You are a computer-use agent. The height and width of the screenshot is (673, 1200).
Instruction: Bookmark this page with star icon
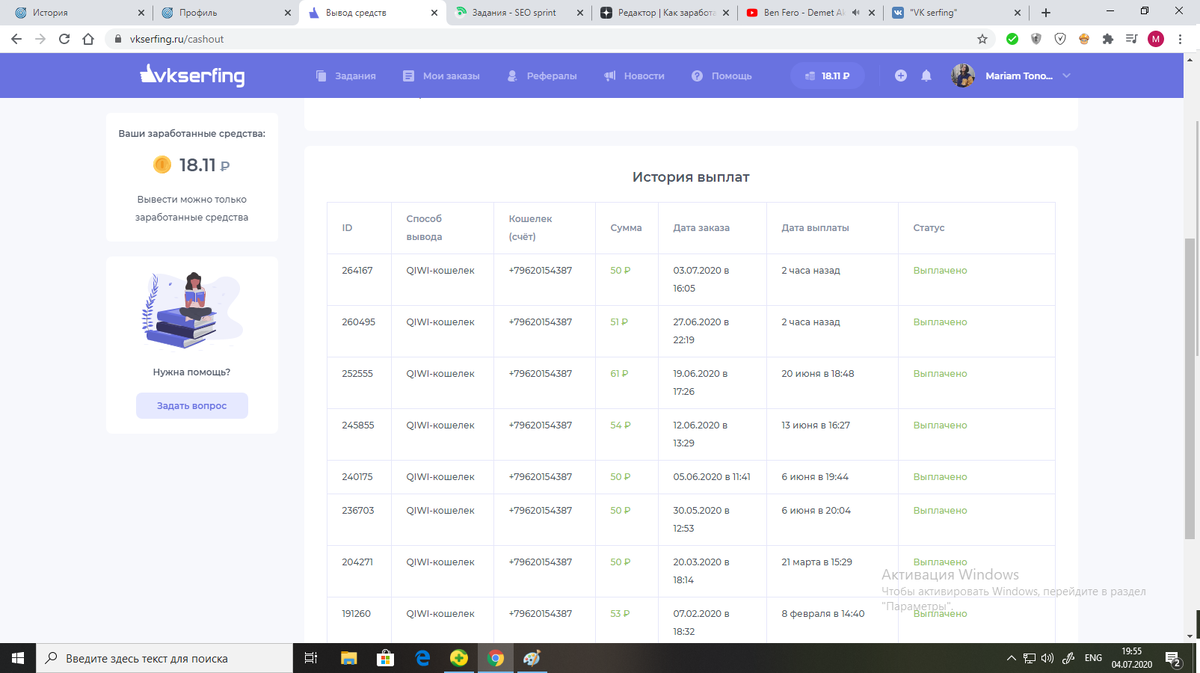tap(982, 39)
